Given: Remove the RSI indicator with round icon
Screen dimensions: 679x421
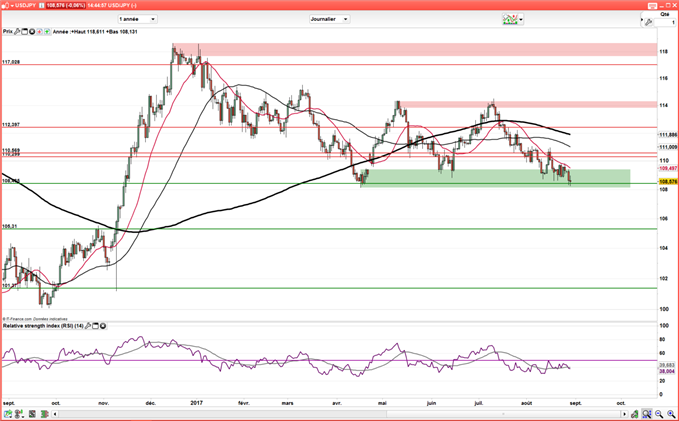Looking at the screenshot, I should [103, 326].
